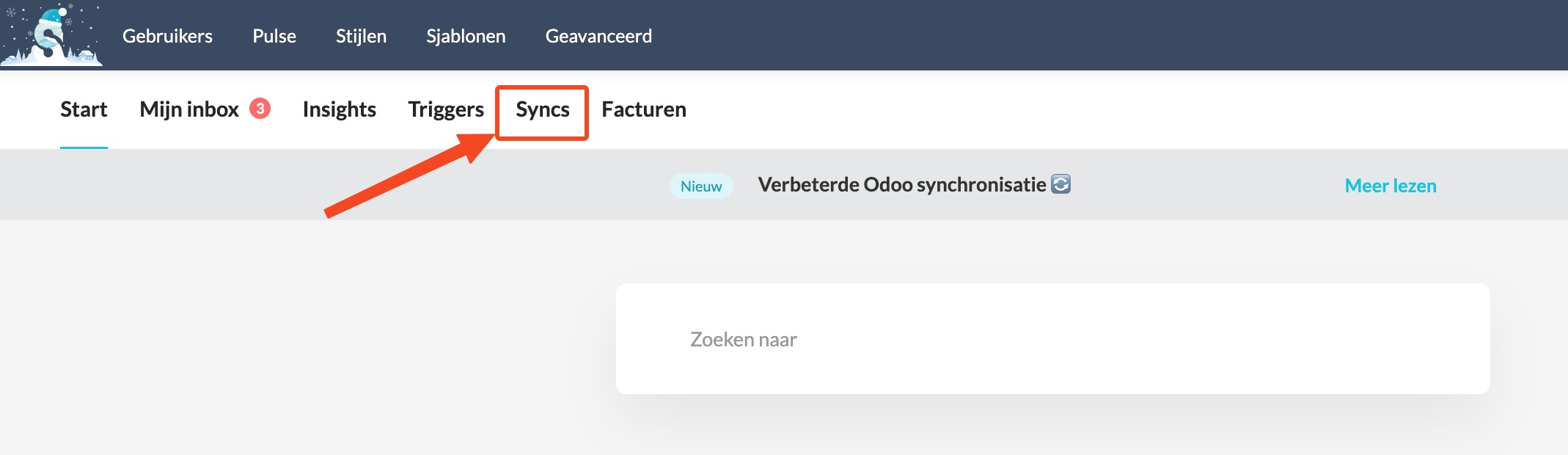Click the snowy S logo icon
Screen dimensions: 1568x455
tap(51, 34)
